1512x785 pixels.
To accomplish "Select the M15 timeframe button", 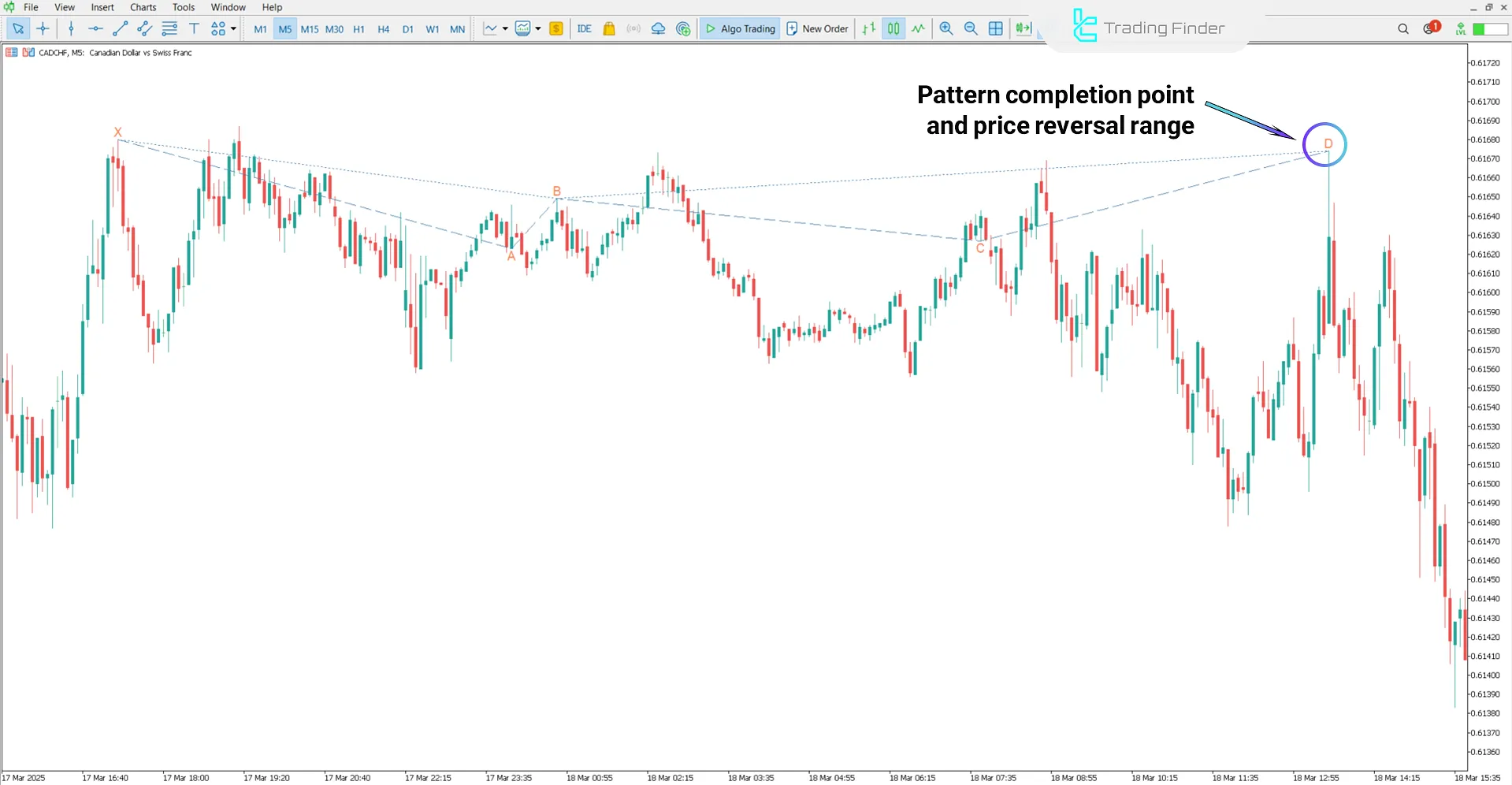I will [x=309, y=28].
